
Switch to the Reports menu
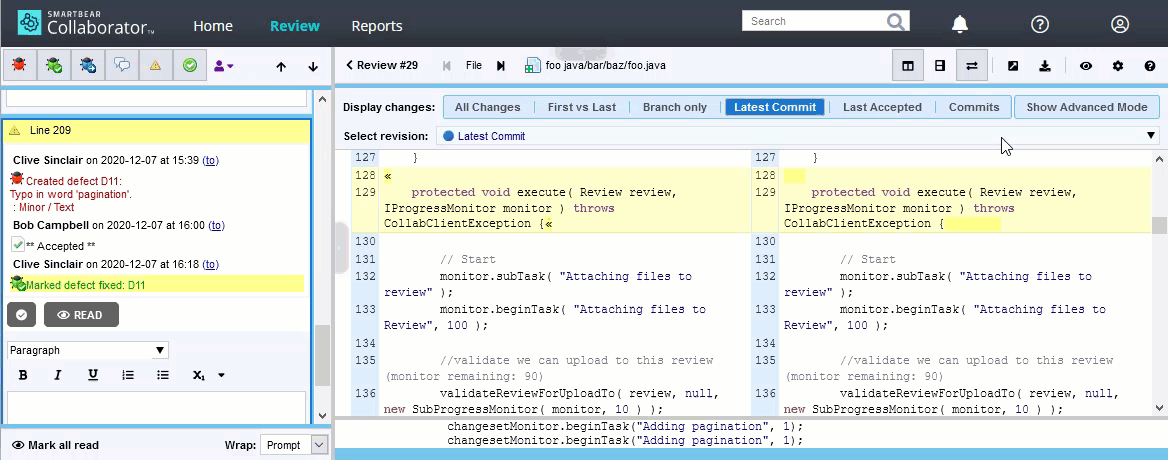coord(377,26)
